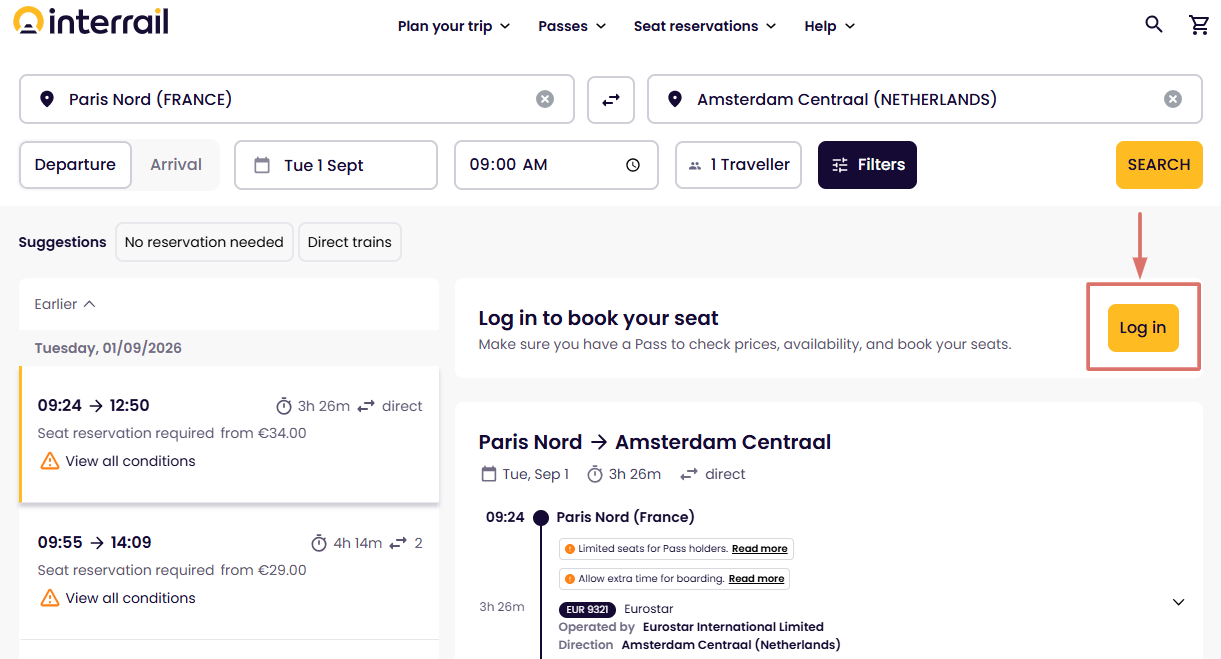This screenshot has height=659, width=1221.
Task: Open the Help dropdown
Action: pos(830,26)
